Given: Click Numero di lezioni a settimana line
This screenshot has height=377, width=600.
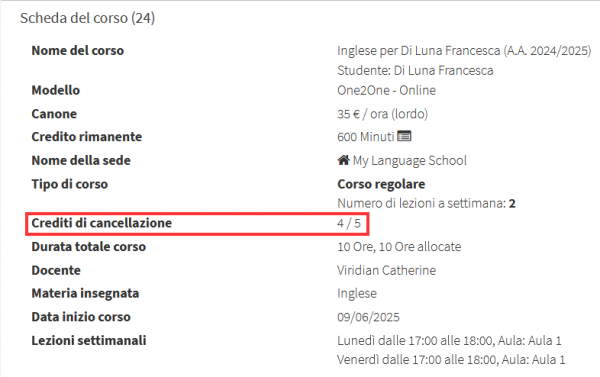Looking at the screenshot, I should pos(426,203).
